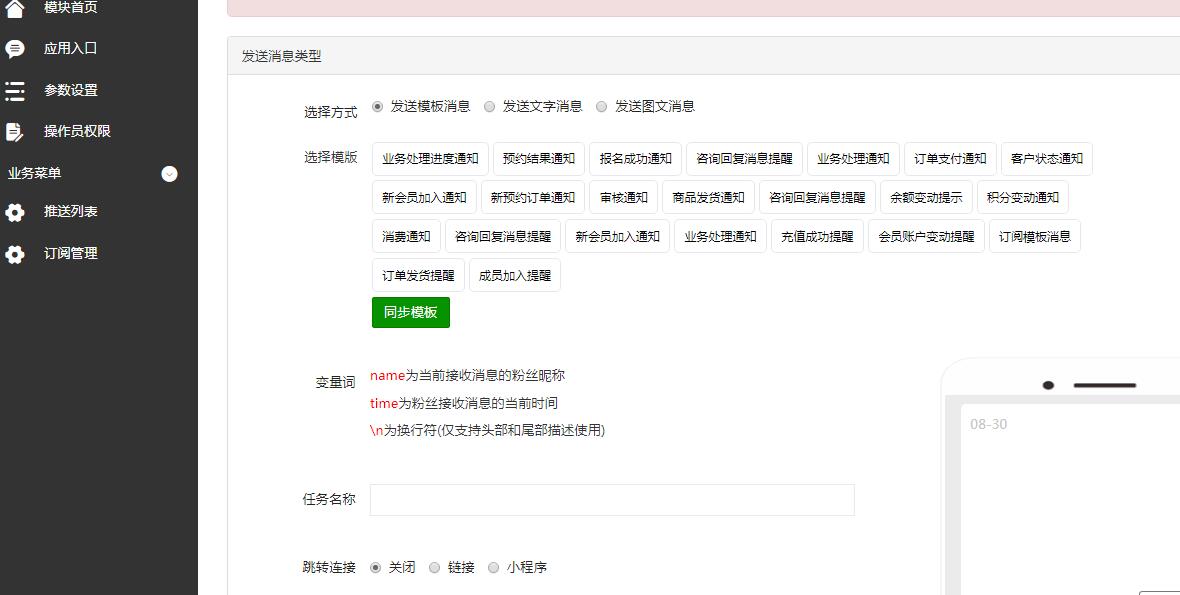Select the 消费通知 template

(x=406, y=236)
